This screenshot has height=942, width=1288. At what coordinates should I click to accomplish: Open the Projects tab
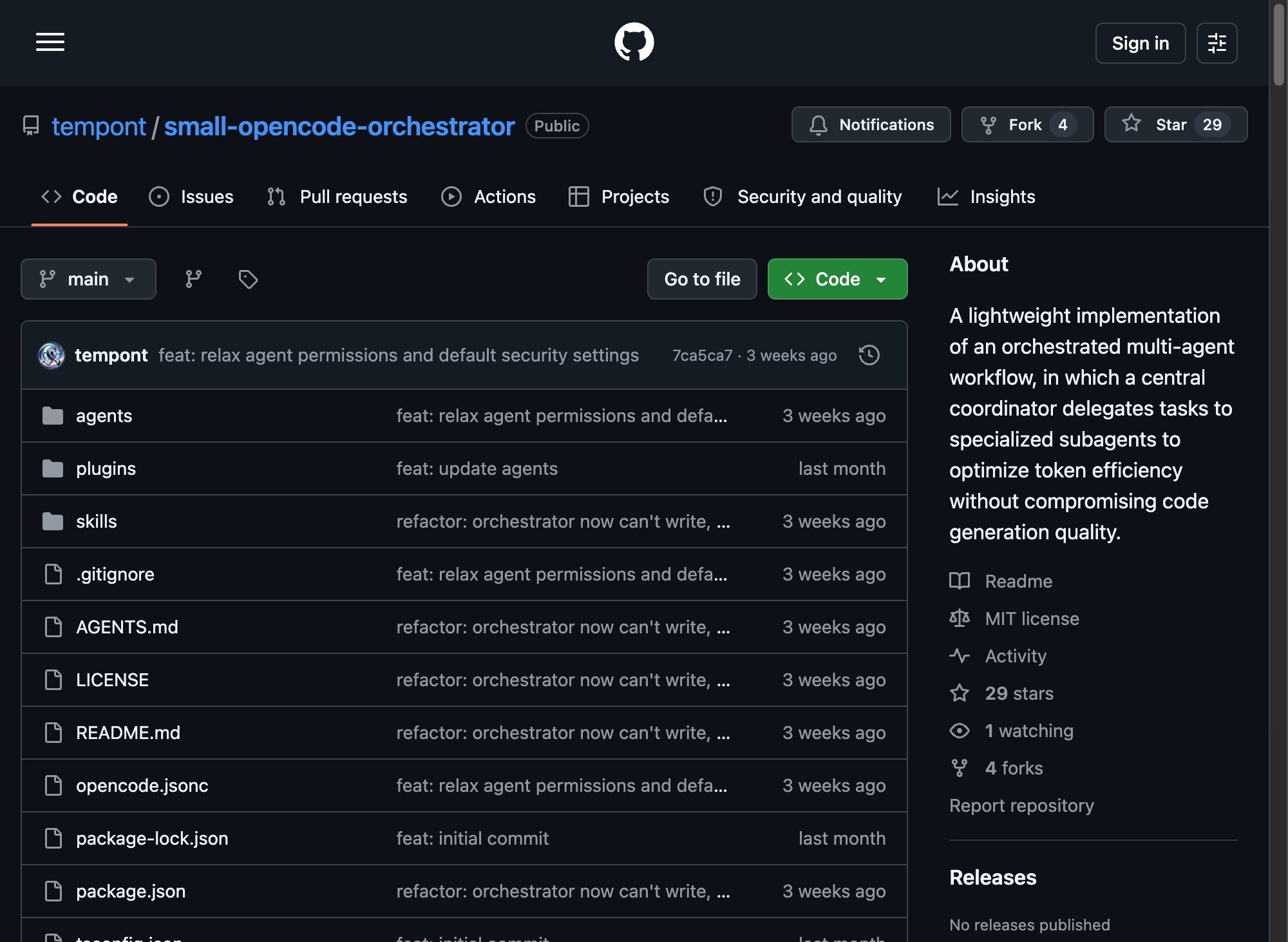[619, 197]
